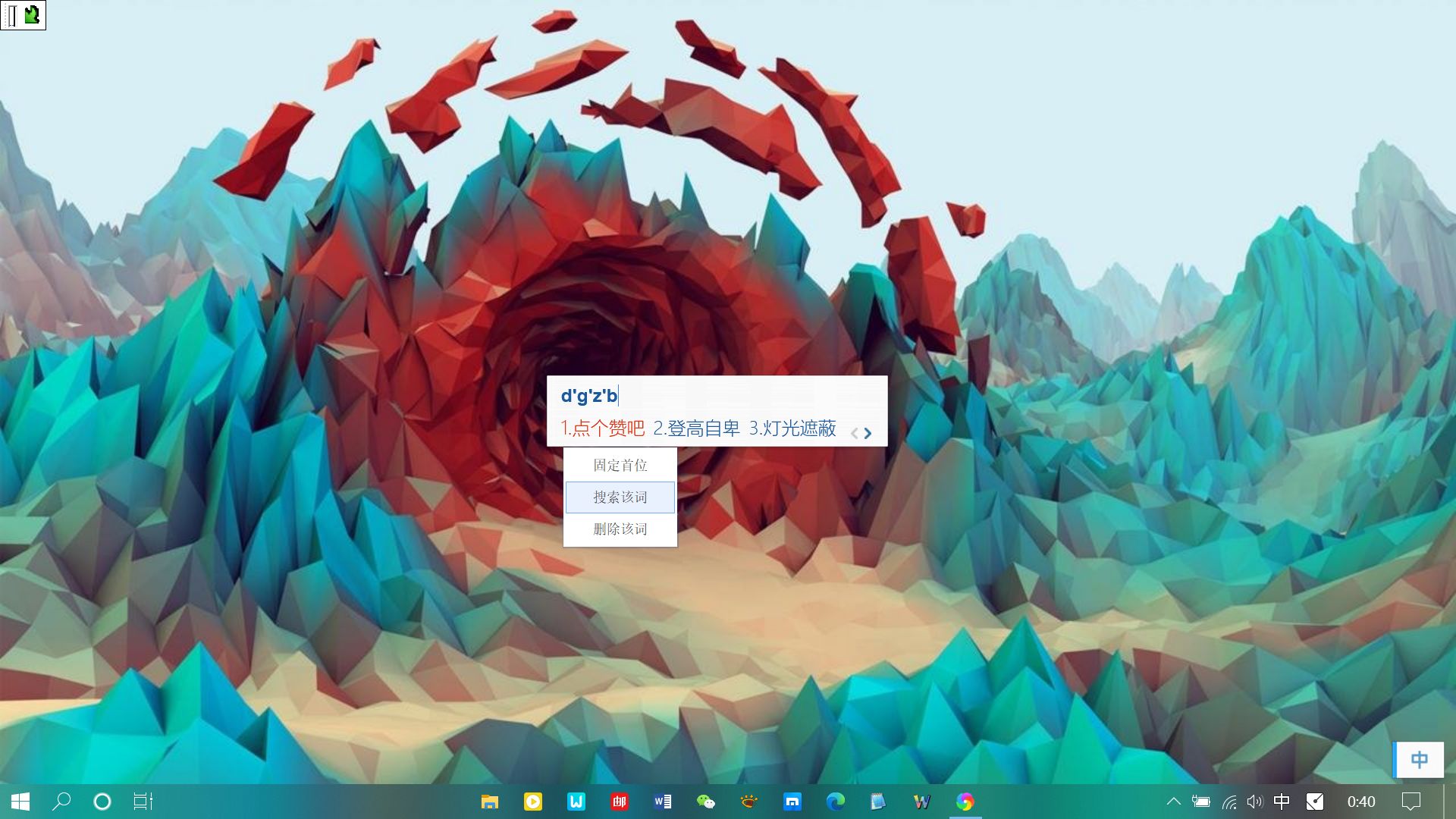Image resolution: width=1456 pixels, height=819 pixels.
Task: Click the volume speaker tray icon
Action: pos(1255,802)
